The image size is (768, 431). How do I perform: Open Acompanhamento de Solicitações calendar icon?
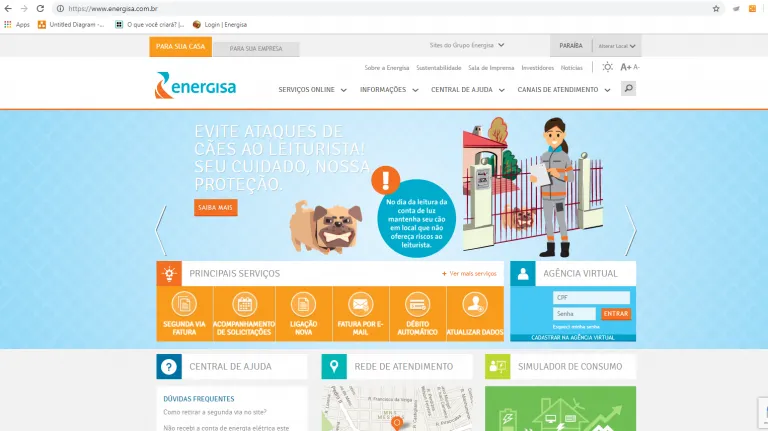click(244, 304)
